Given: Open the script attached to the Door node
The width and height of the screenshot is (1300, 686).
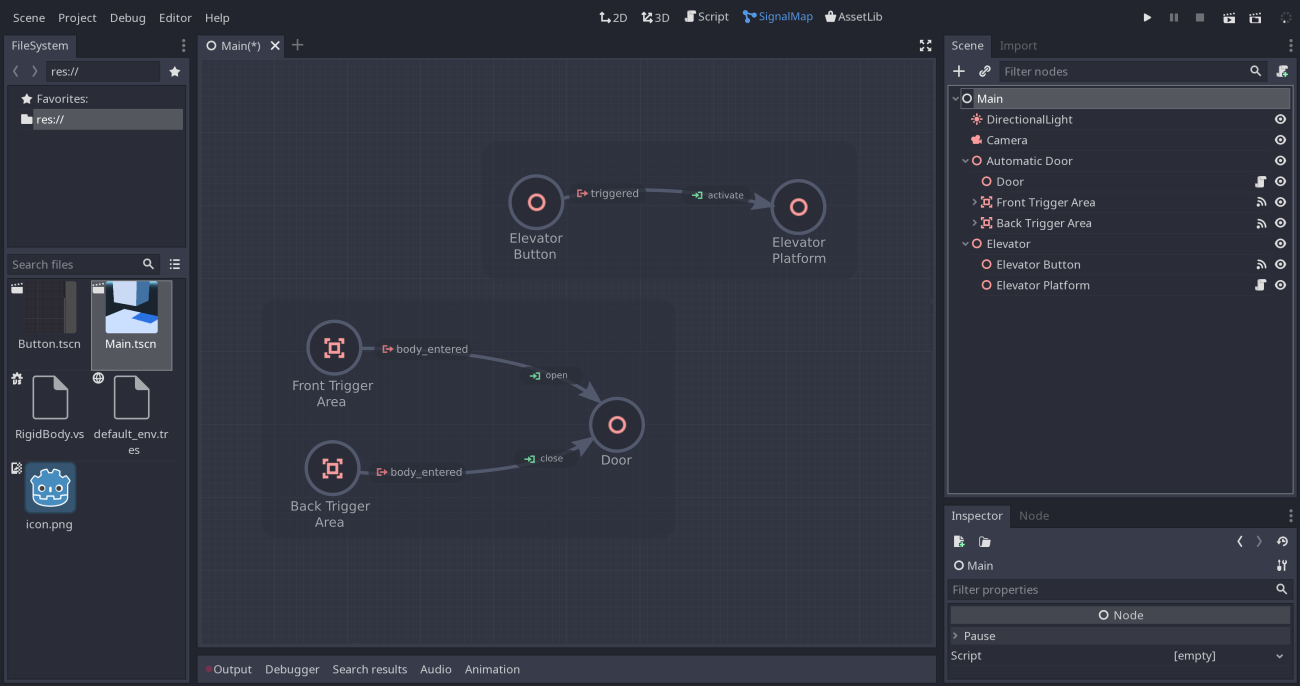Looking at the screenshot, I should click(1262, 181).
